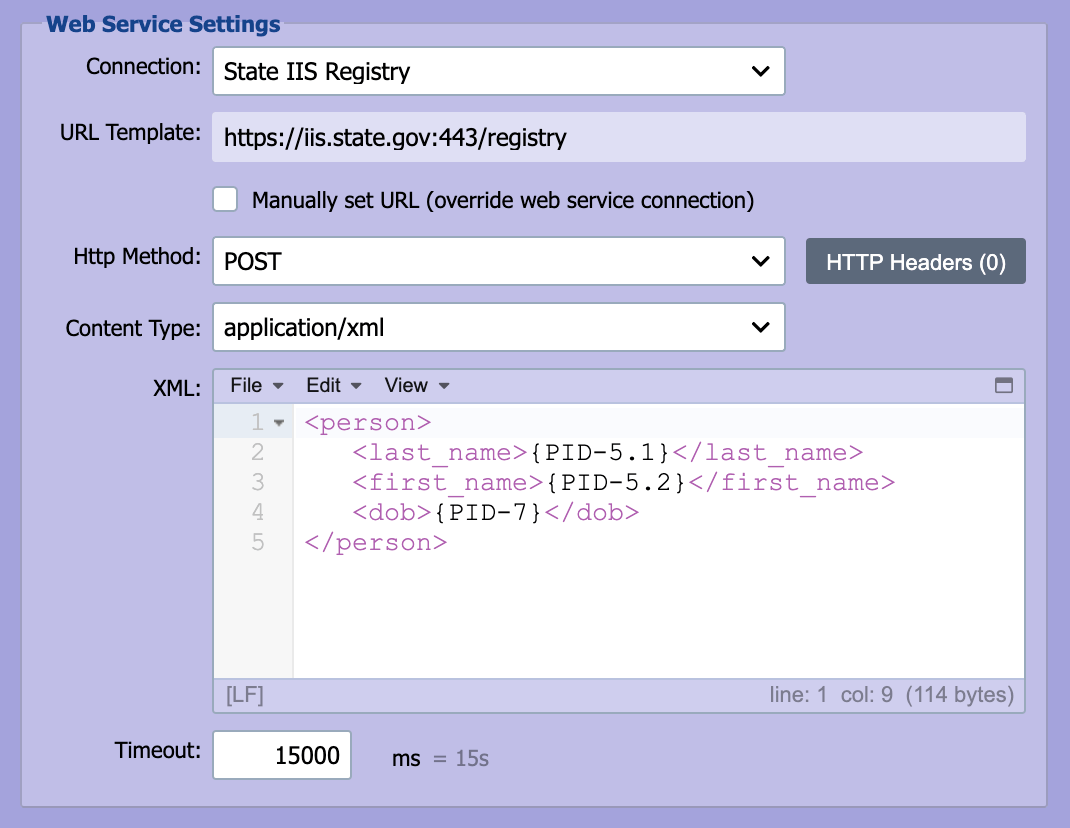Screen dimensions: 1070x828
Task: Open the File menu in XML editor
Action: point(257,386)
